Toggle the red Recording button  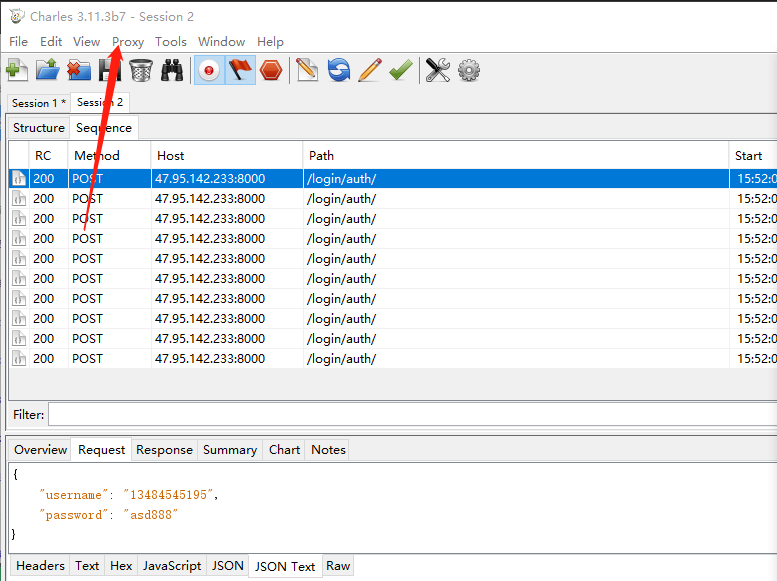209,70
